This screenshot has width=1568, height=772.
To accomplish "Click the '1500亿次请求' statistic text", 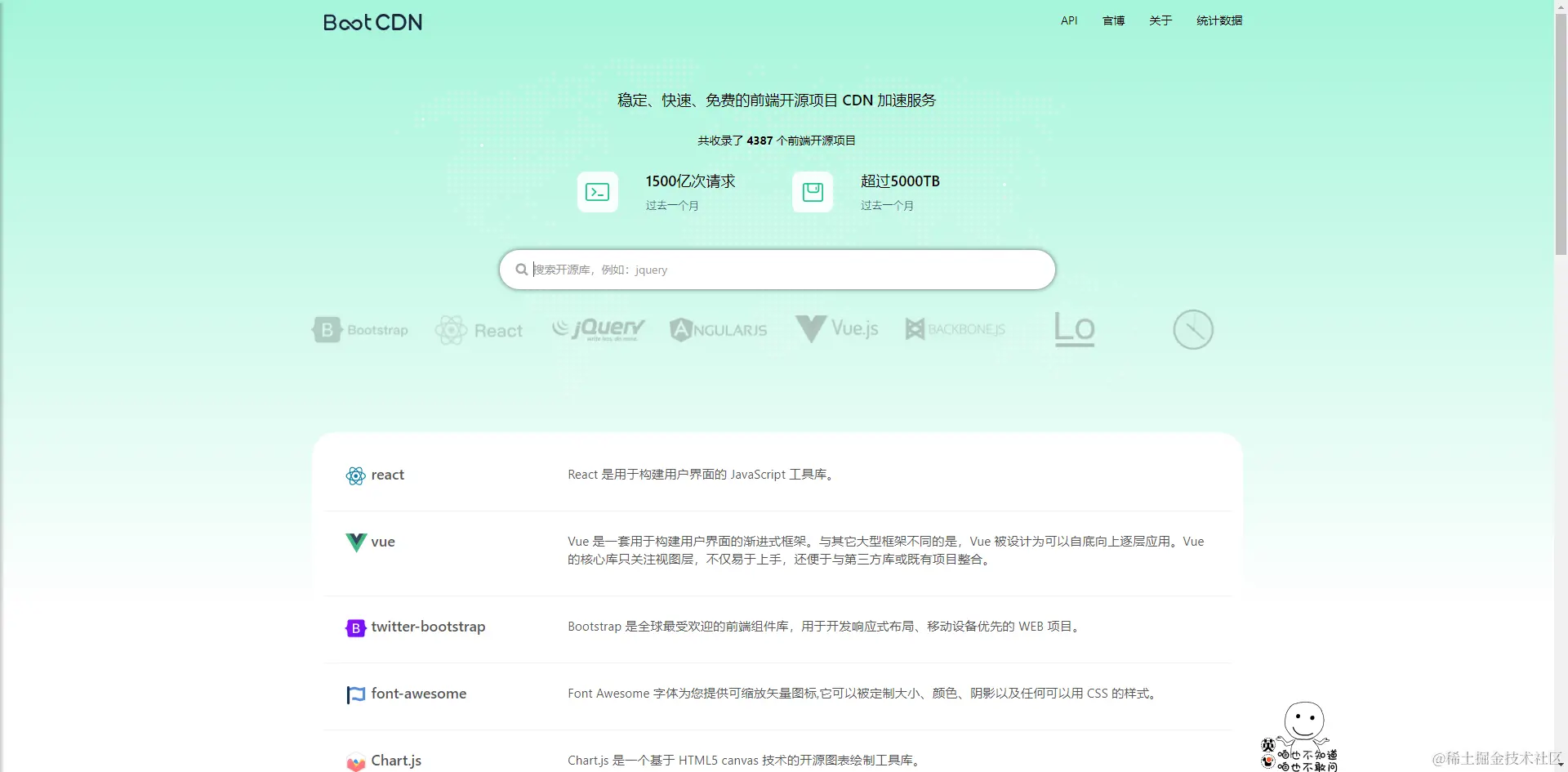I will tap(690, 181).
